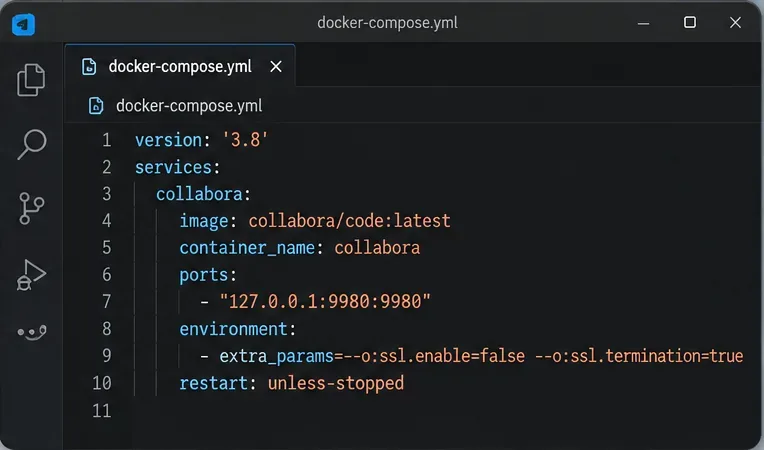Close the docker-compose.yml editor tab

276,66
